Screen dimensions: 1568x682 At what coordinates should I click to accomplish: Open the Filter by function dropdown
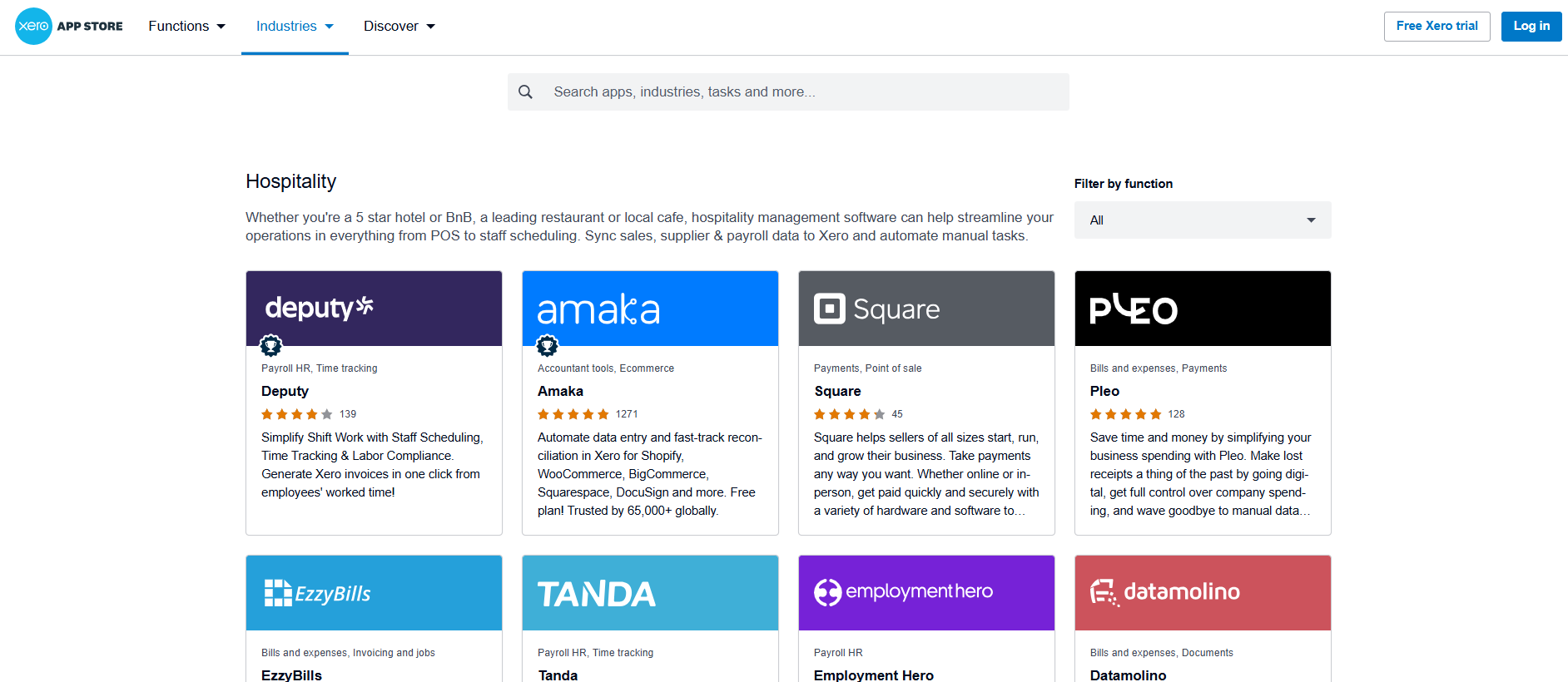[x=1203, y=220]
